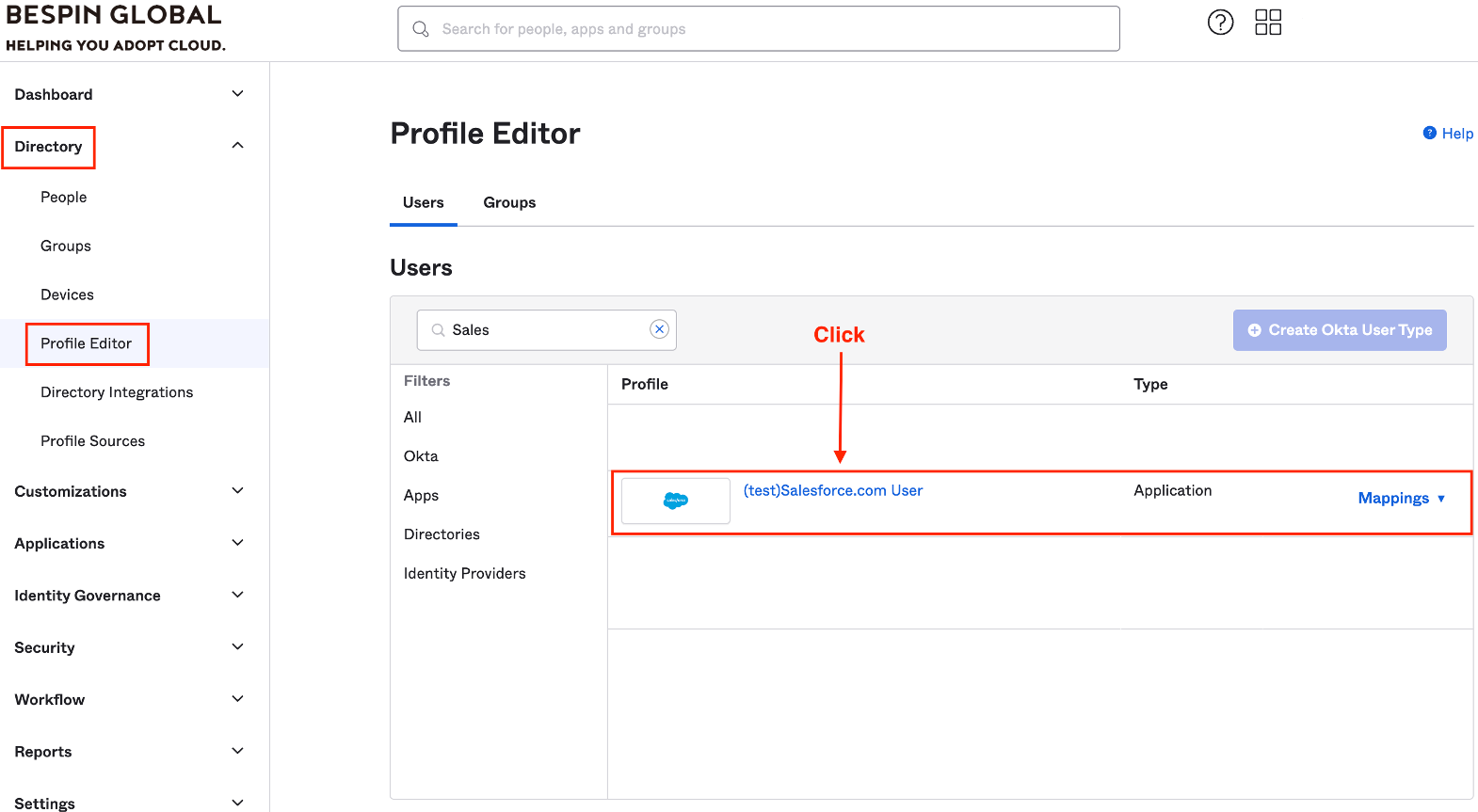The image size is (1478, 812).
Task: Expand the Security sidebar section
Action: click(237, 647)
